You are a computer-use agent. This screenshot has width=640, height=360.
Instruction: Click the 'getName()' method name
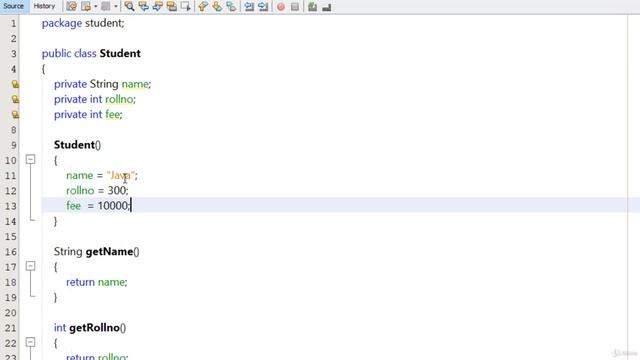pyautogui.click(x=112, y=252)
